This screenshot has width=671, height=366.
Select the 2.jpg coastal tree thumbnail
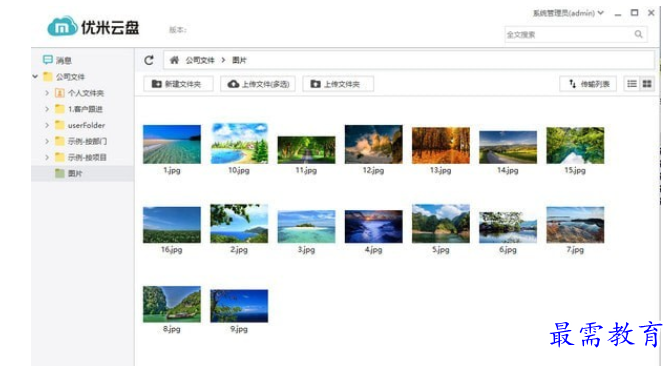239,223
